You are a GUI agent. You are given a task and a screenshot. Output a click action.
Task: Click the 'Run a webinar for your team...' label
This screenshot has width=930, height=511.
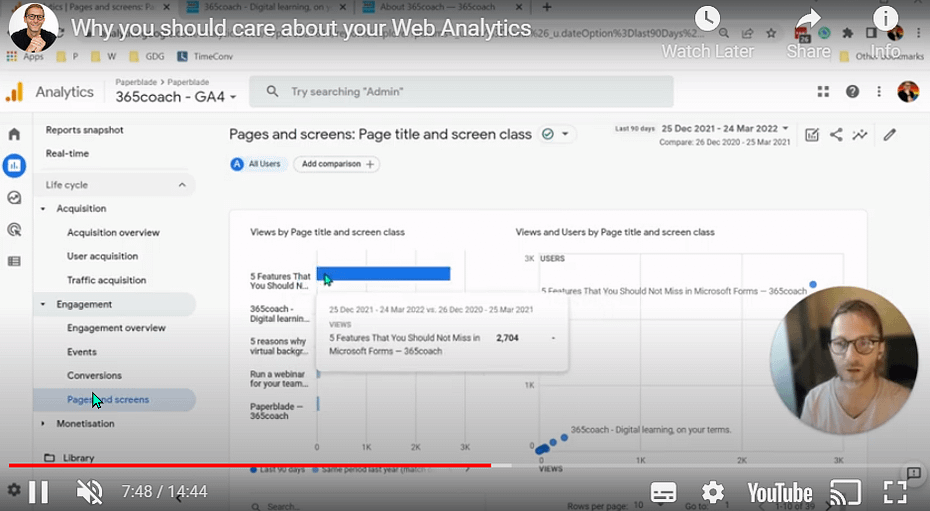[x=279, y=379]
